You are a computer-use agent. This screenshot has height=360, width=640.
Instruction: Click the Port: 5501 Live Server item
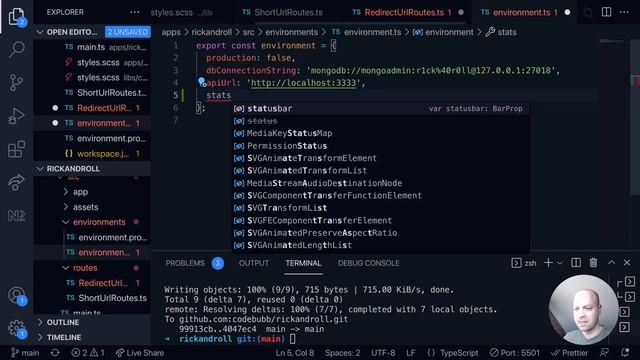(x=515, y=353)
